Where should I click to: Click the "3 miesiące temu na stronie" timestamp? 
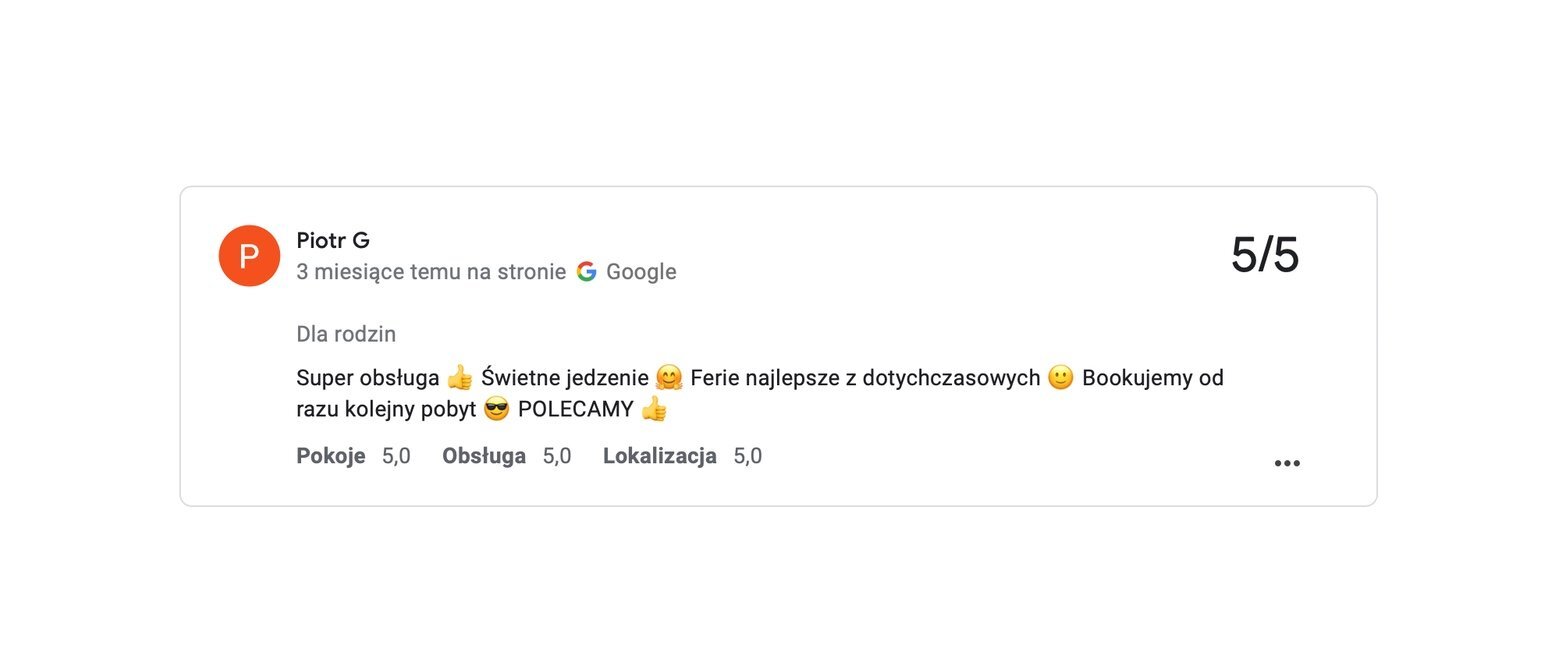point(431,272)
